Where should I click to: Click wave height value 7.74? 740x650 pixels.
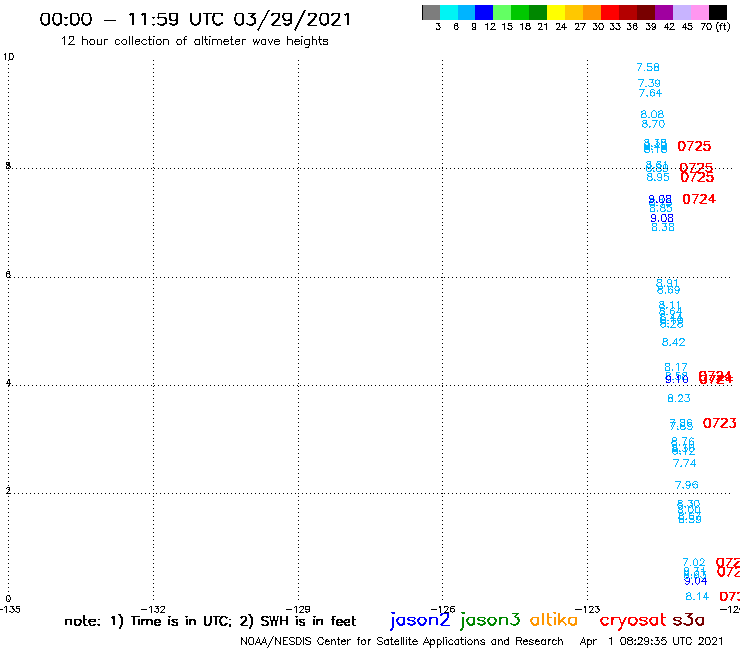click(684, 464)
